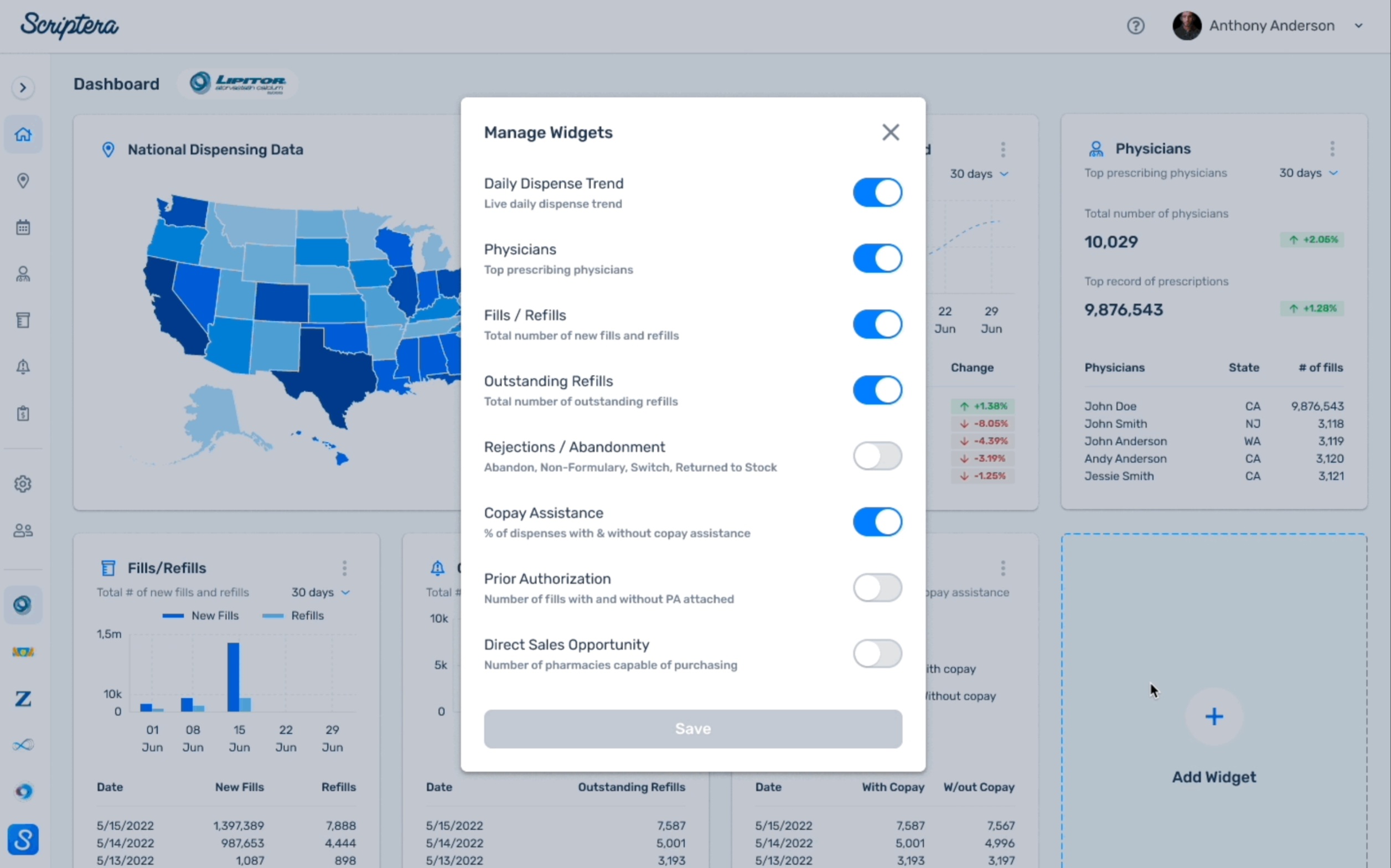
Task: Open Physicians widget three-dot menu
Action: pos(1332,149)
